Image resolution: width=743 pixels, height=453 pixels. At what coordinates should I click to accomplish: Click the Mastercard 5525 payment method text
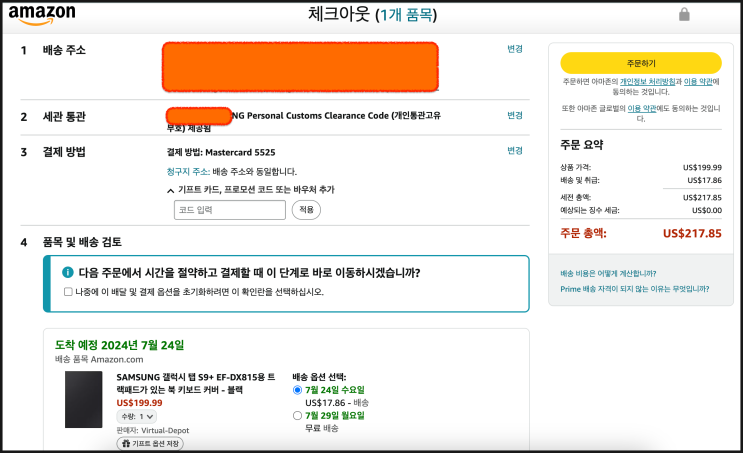coord(240,152)
